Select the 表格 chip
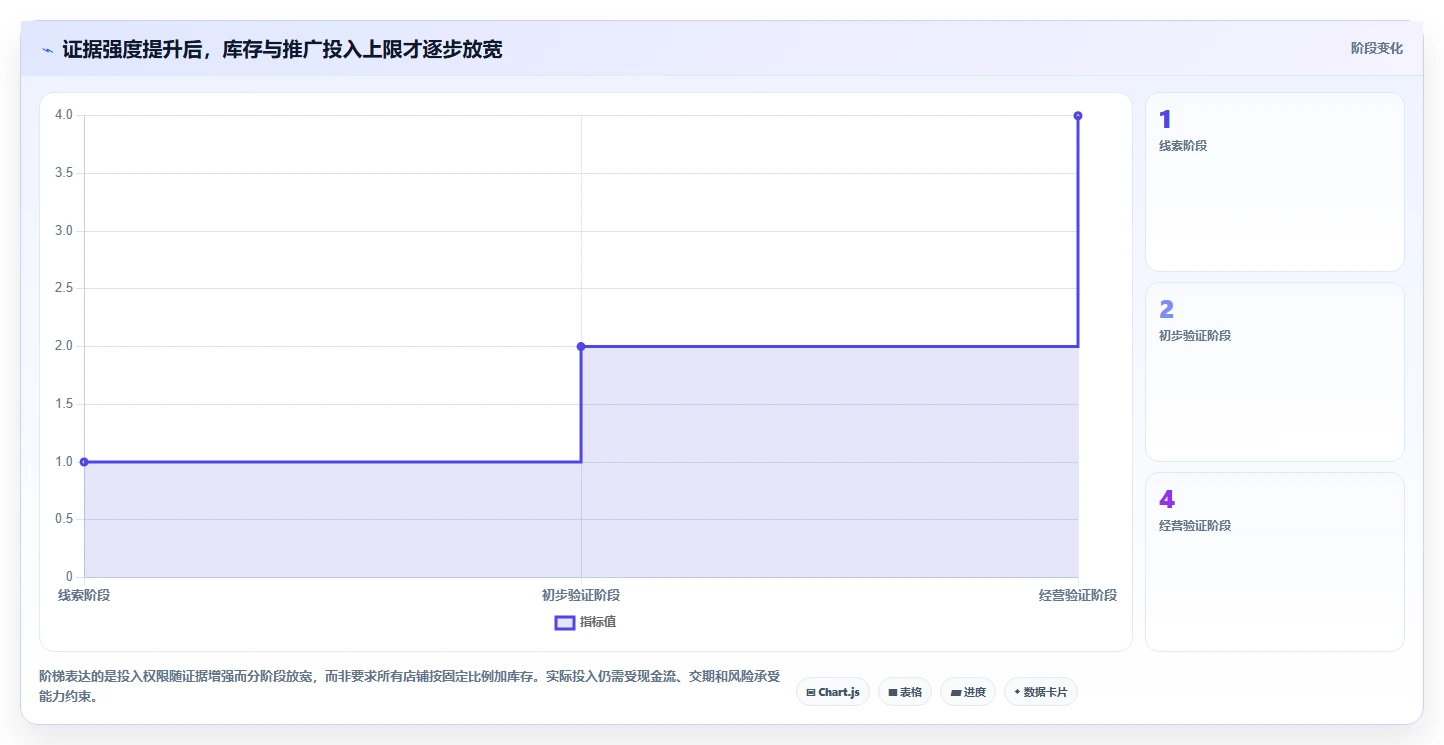The width and height of the screenshot is (1444, 745). [x=905, y=692]
